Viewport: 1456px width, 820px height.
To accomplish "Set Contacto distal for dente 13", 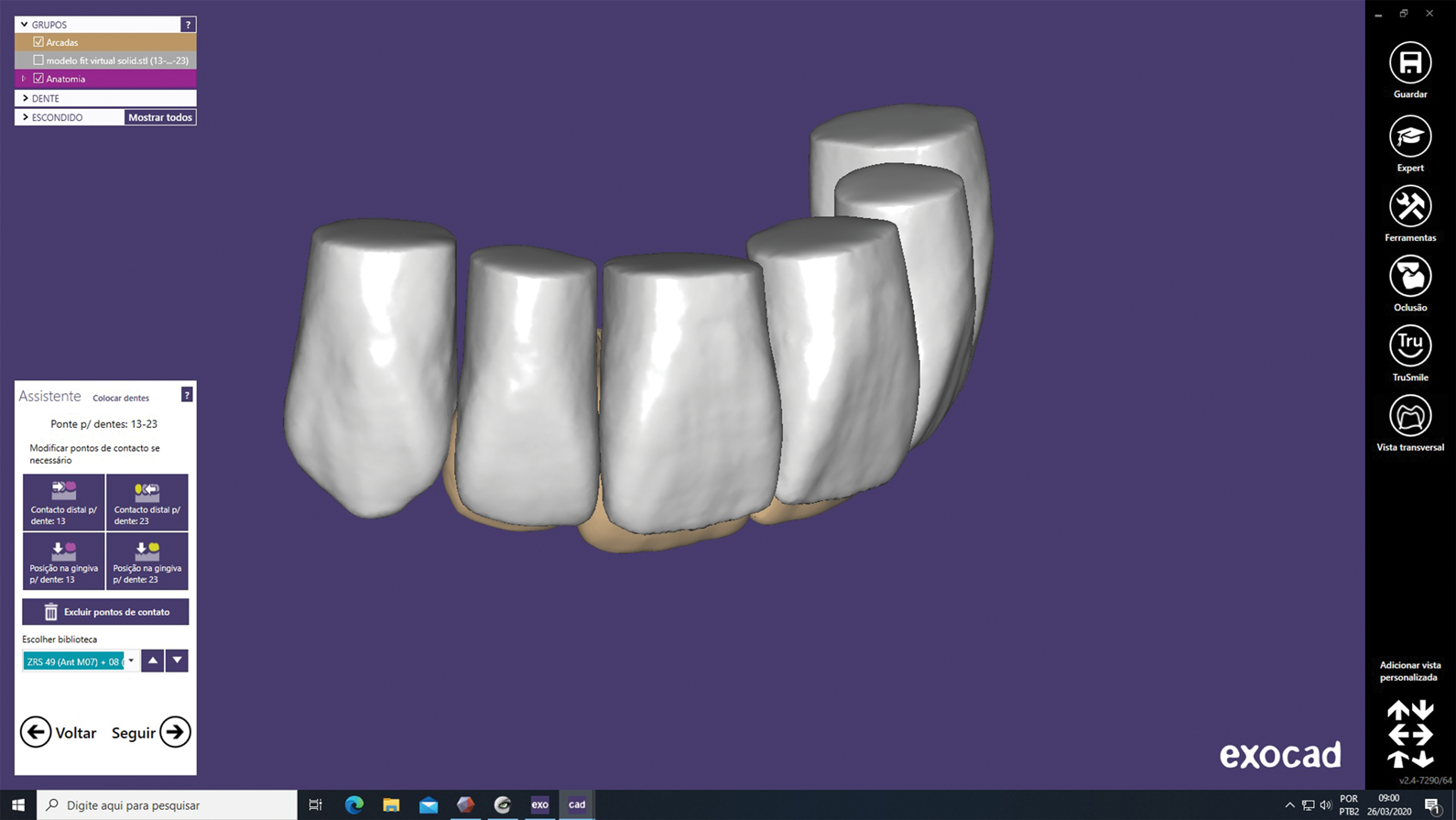I will (63, 502).
